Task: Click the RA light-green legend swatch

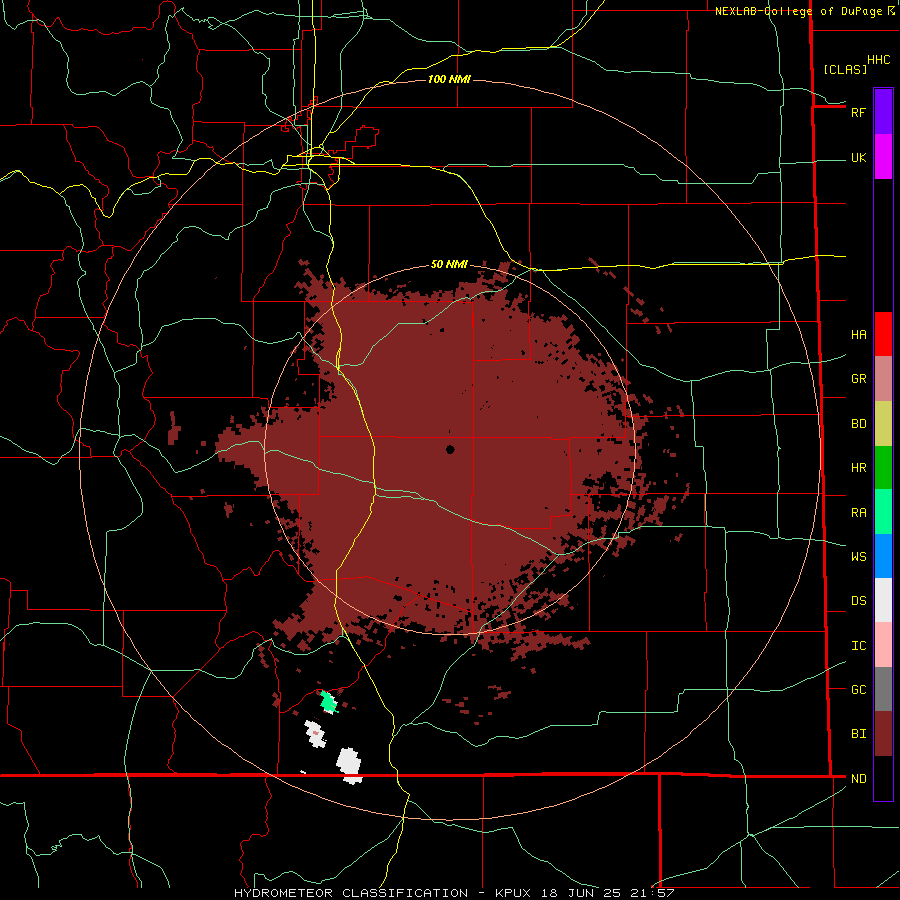Action: pyautogui.click(x=883, y=512)
